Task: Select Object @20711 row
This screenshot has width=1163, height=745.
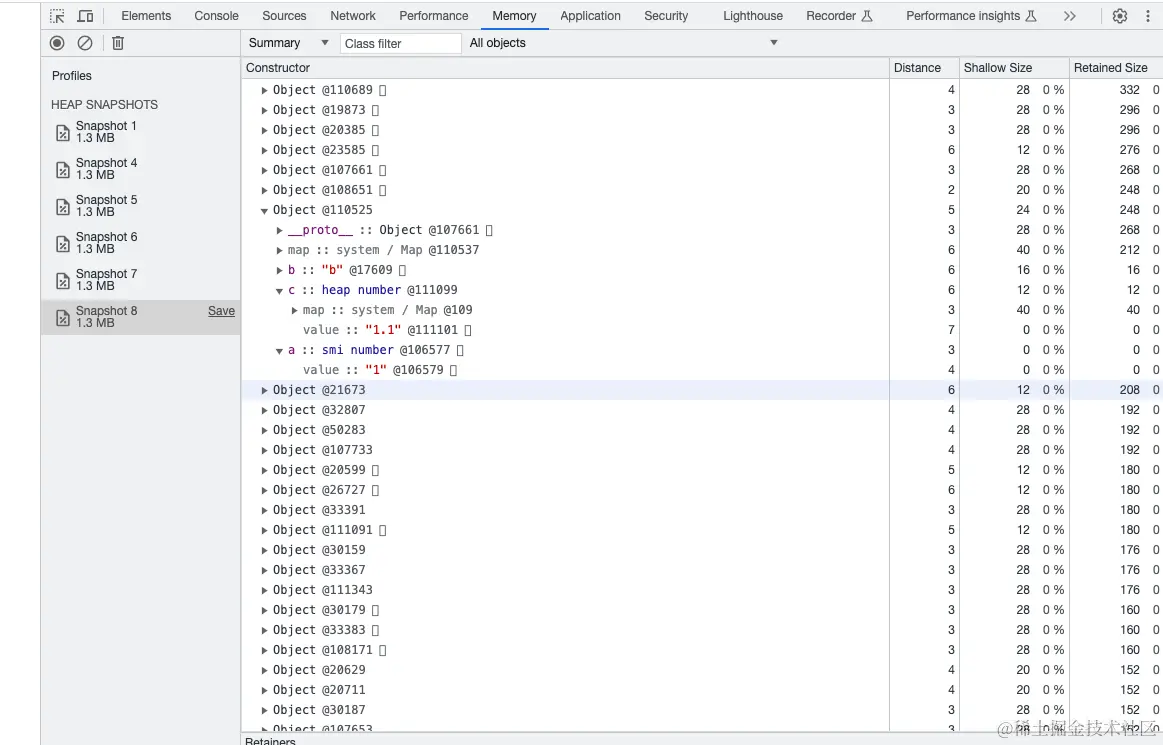Action: click(702, 690)
